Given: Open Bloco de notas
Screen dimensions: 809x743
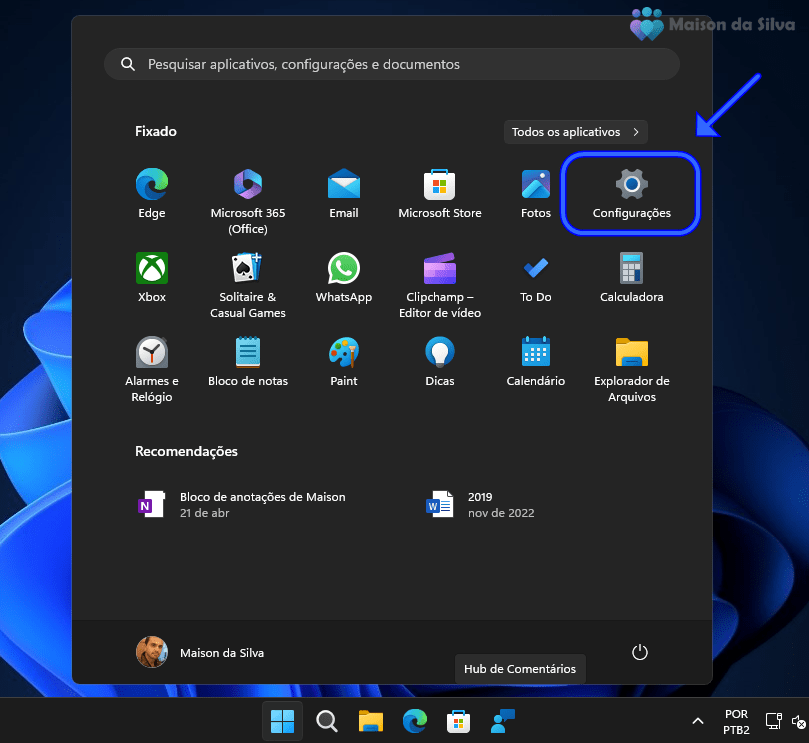Looking at the screenshot, I should 248,362.
